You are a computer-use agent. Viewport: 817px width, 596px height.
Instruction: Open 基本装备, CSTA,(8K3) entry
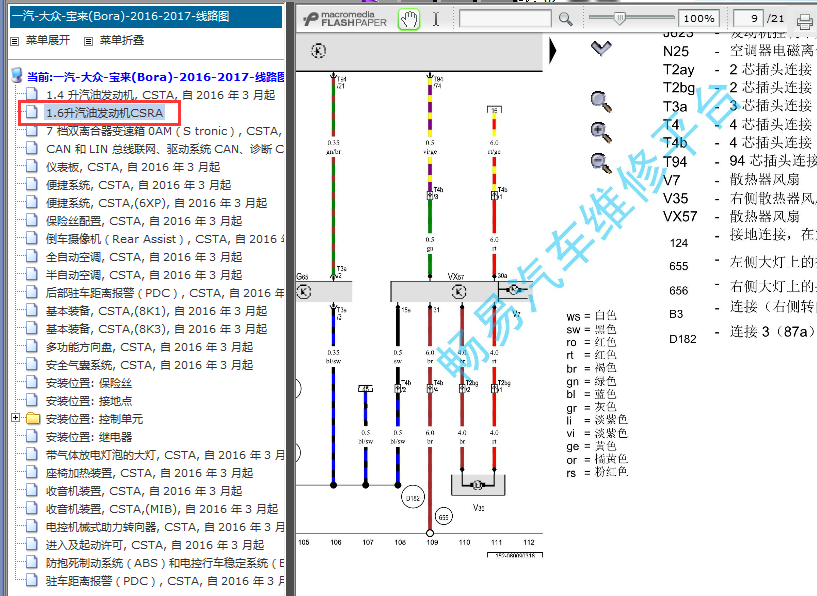[x=156, y=329]
